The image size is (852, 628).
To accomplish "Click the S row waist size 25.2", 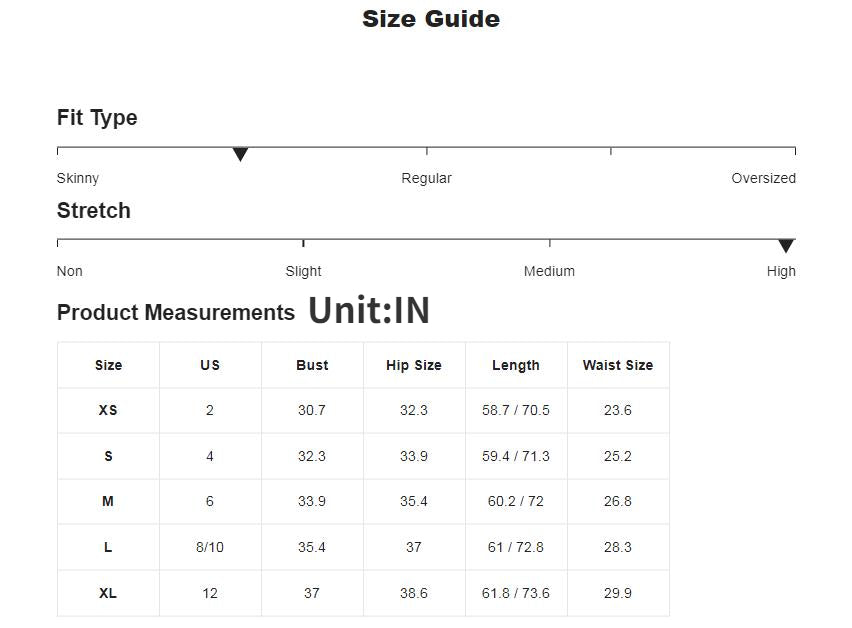I will pyautogui.click(x=618, y=456).
